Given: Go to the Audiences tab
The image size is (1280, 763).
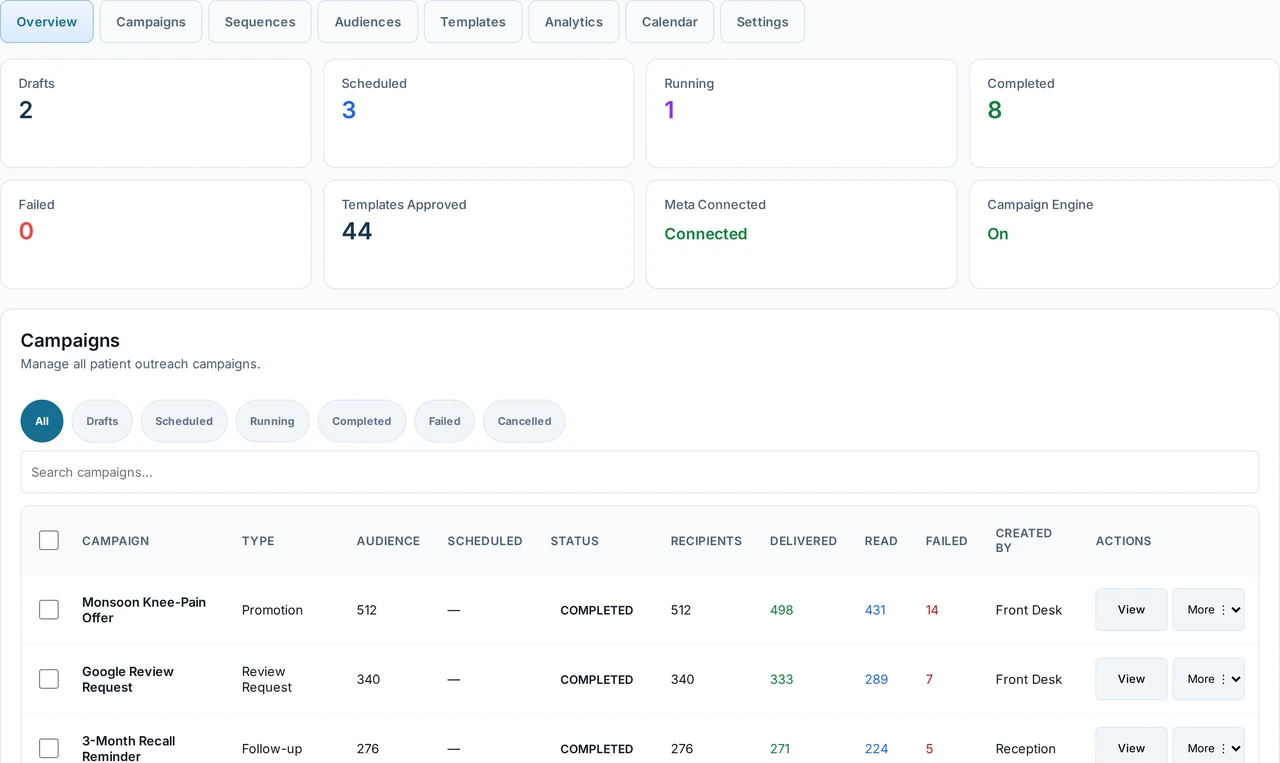Looking at the screenshot, I should pyautogui.click(x=368, y=22).
